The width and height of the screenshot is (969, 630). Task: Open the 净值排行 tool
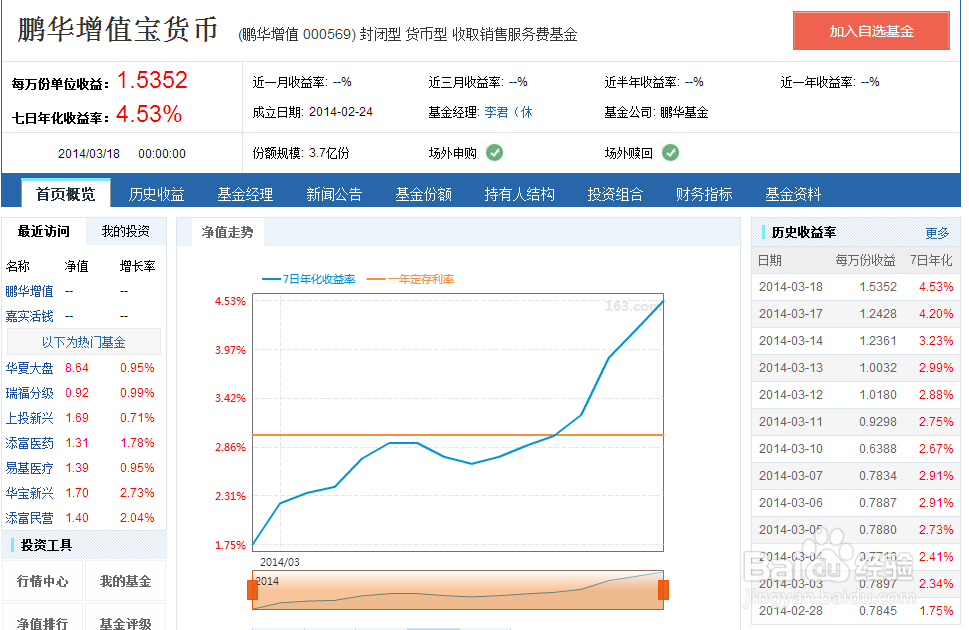tap(43, 620)
